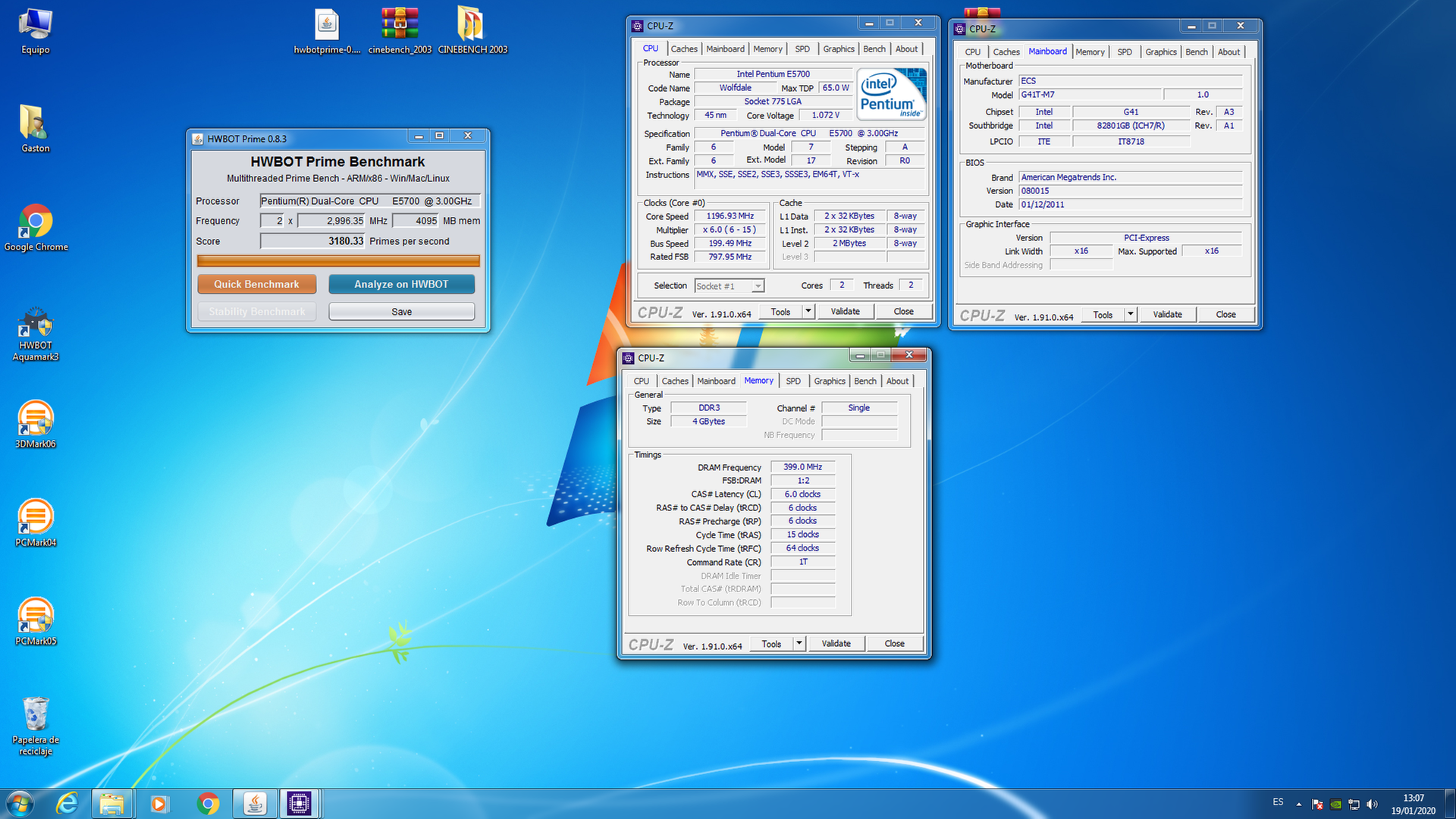Click Show Desktop strip on taskbar
Screen dimensions: 1456x819
click(1451, 804)
